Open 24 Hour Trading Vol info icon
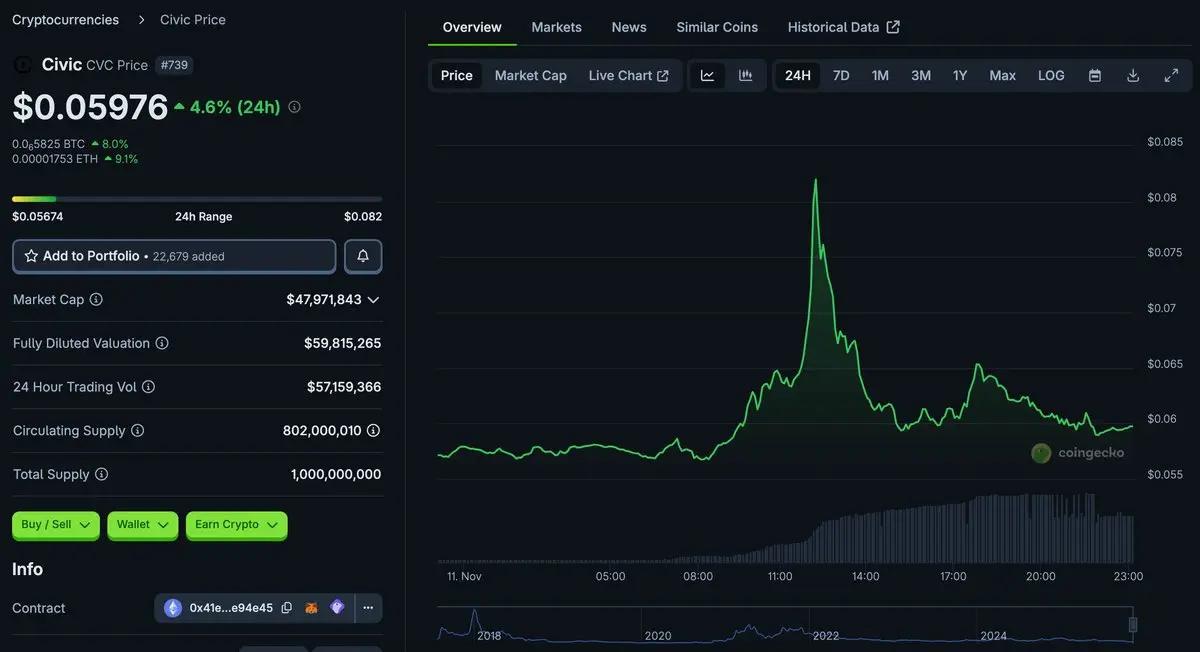The width and height of the screenshot is (1200, 652). coord(149,387)
